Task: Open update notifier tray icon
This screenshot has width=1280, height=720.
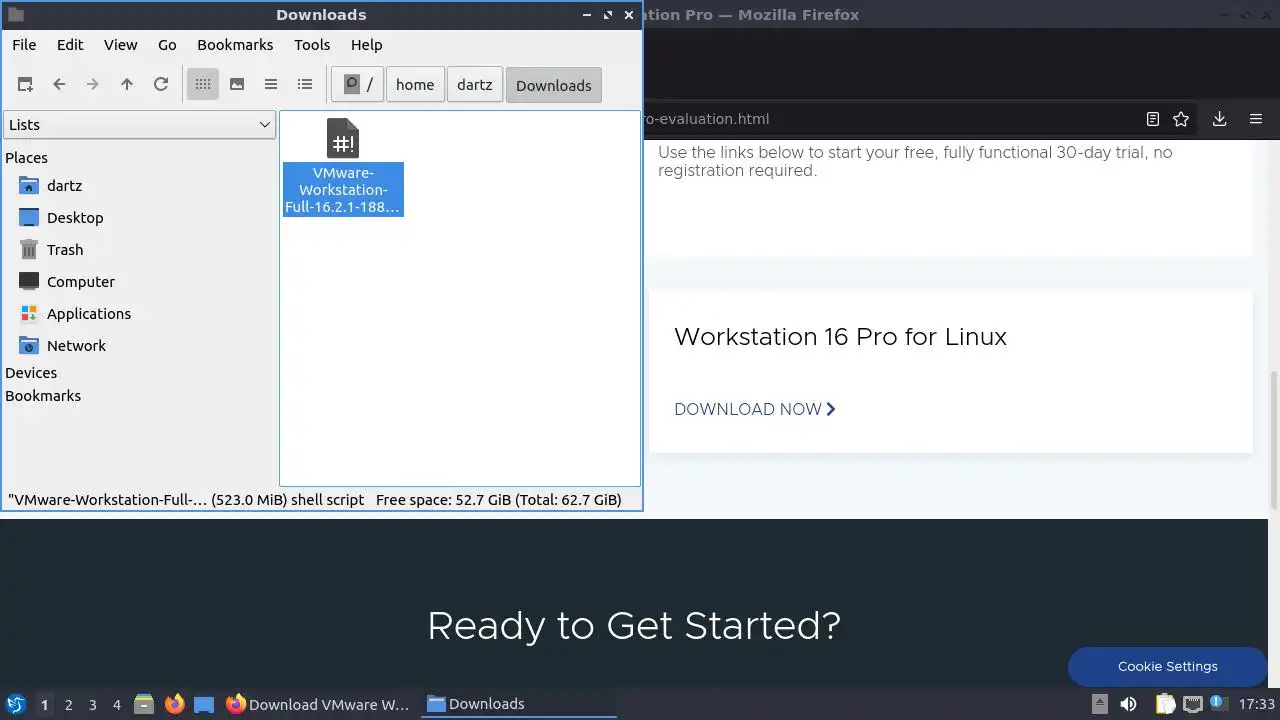Action: coord(1218,704)
